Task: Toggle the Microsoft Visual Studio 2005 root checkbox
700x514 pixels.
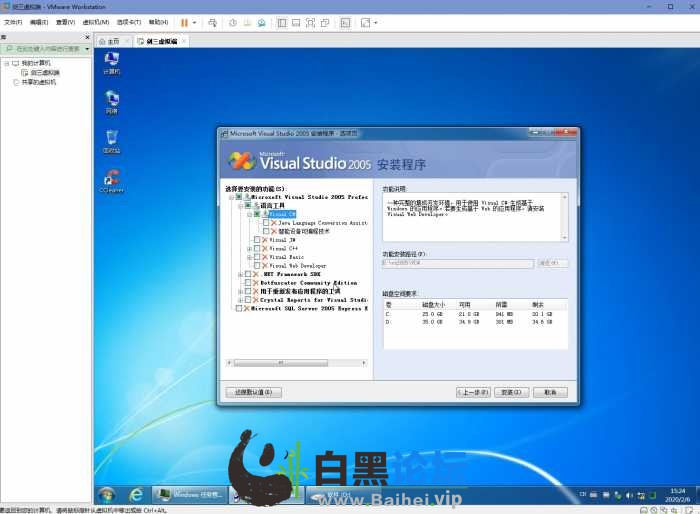Action: [239, 197]
